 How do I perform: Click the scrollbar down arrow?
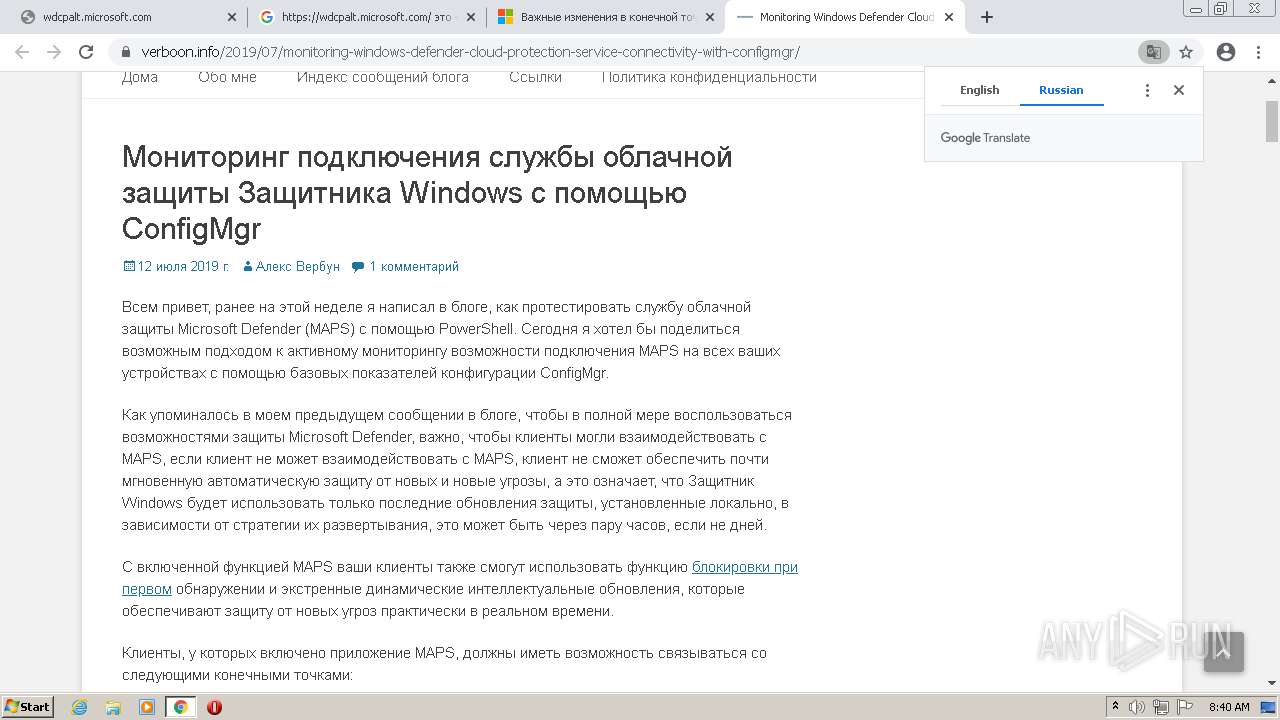pyautogui.click(x=1272, y=683)
